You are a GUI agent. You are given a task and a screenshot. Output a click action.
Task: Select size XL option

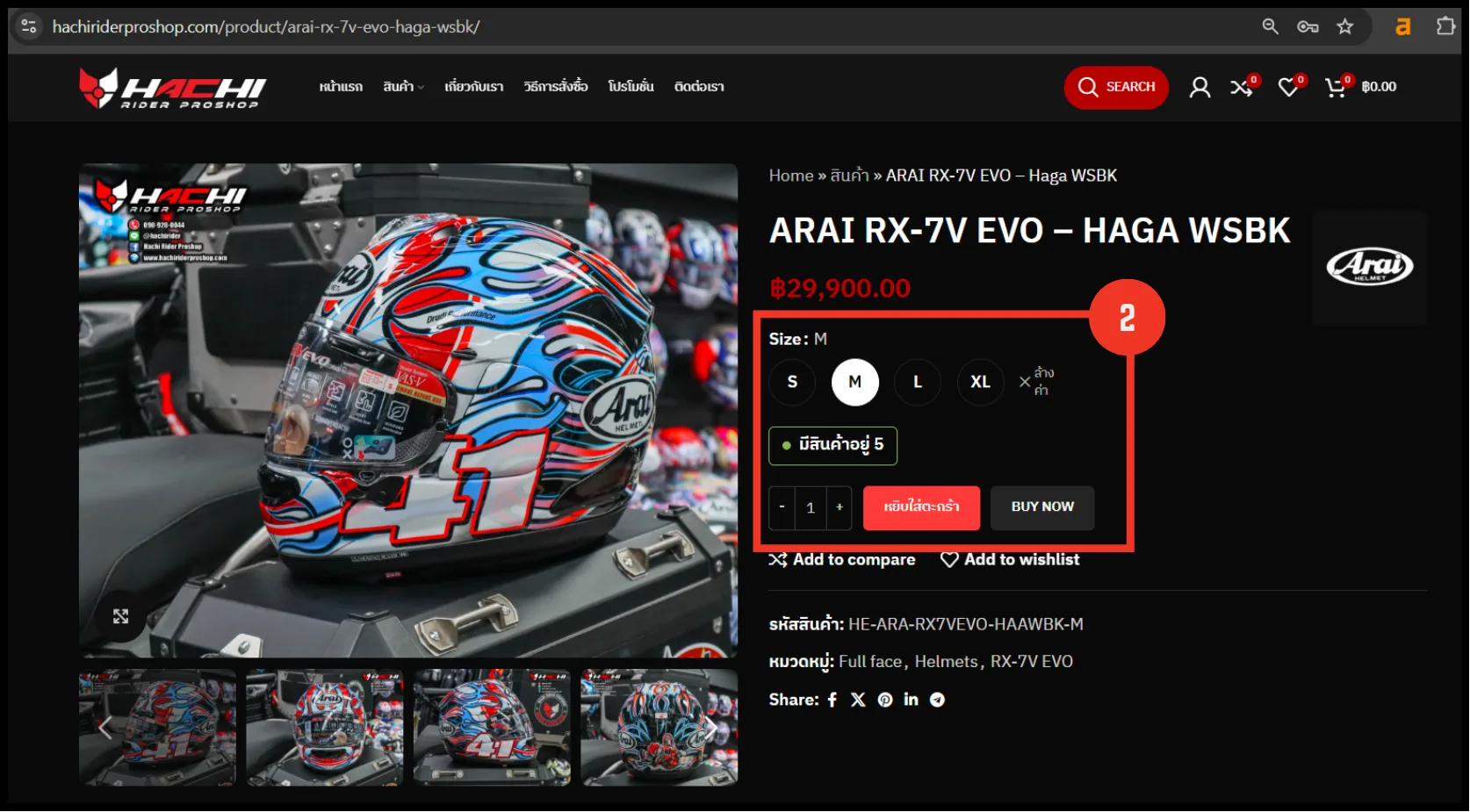pos(980,382)
